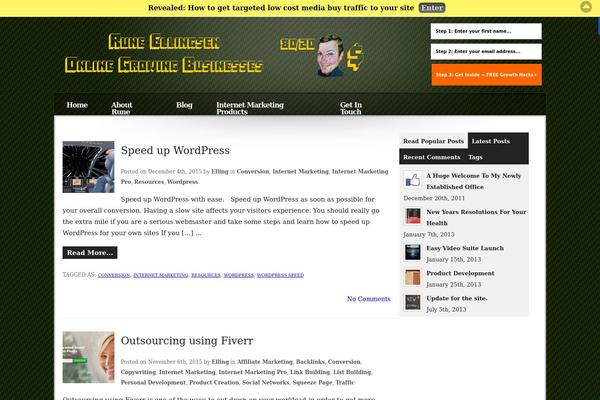The width and height of the screenshot is (600, 400).
Task: Open the Speed up WordPress post thumbnail
Action: 88,167
